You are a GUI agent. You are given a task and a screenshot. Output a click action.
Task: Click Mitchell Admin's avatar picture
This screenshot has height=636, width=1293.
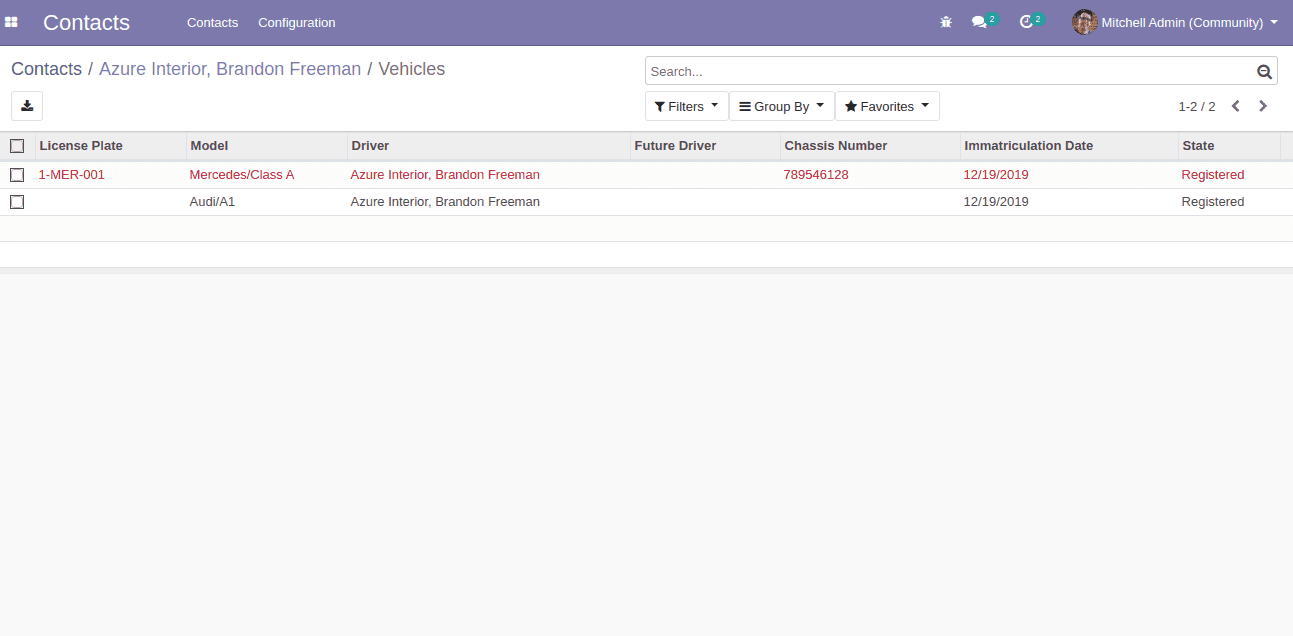[1084, 22]
